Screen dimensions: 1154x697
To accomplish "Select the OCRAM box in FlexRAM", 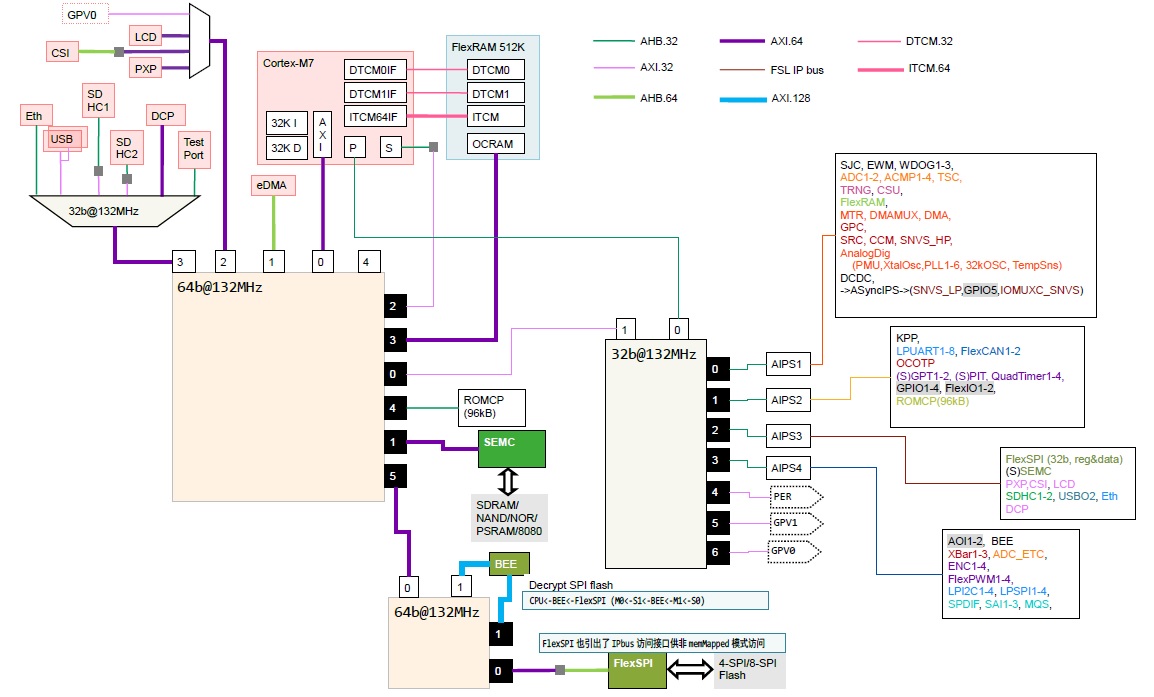I will click(495, 144).
